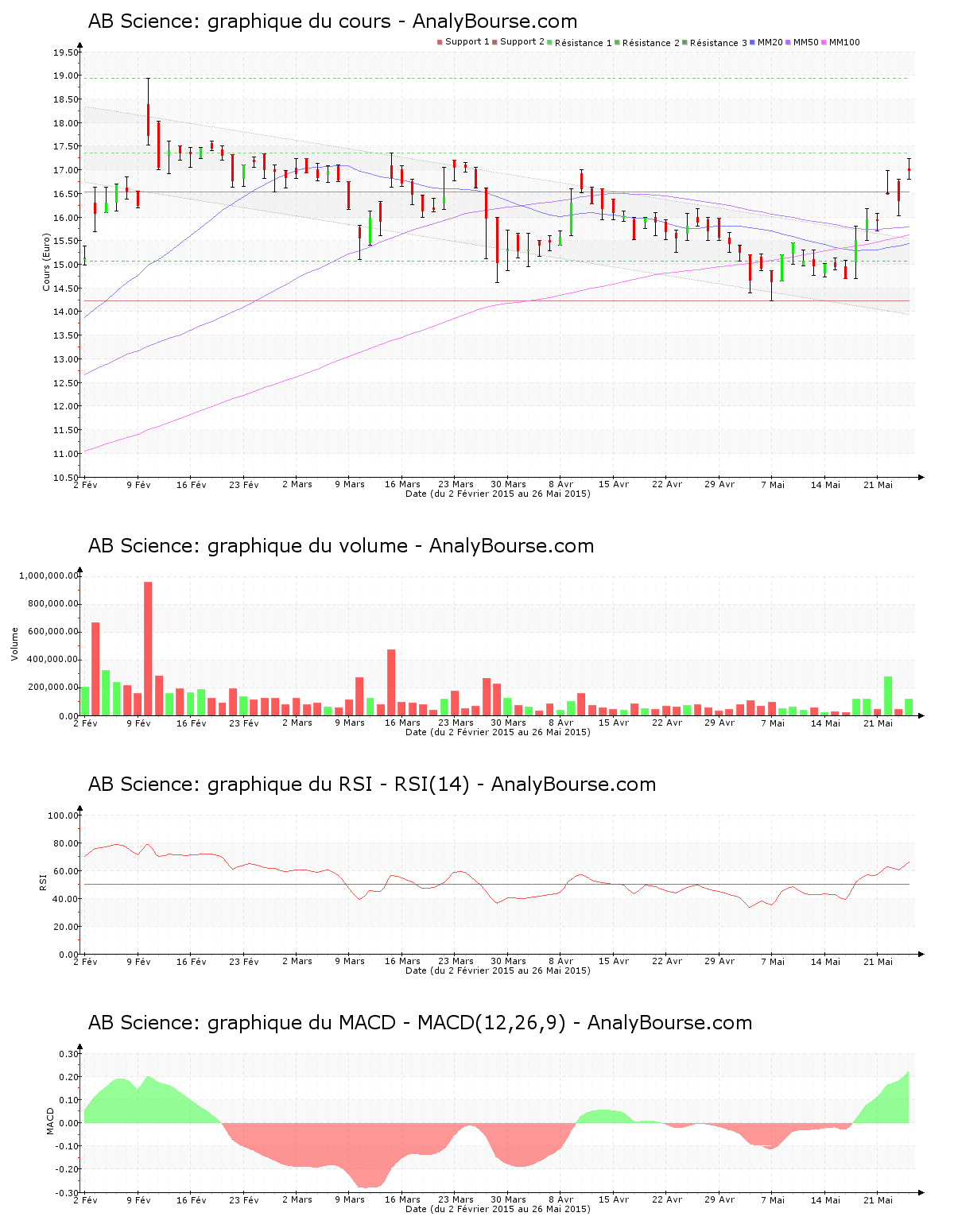Click the 19.50 value on price axis
The height and width of the screenshot is (1232, 954).
pyautogui.click(x=66, y=52)
